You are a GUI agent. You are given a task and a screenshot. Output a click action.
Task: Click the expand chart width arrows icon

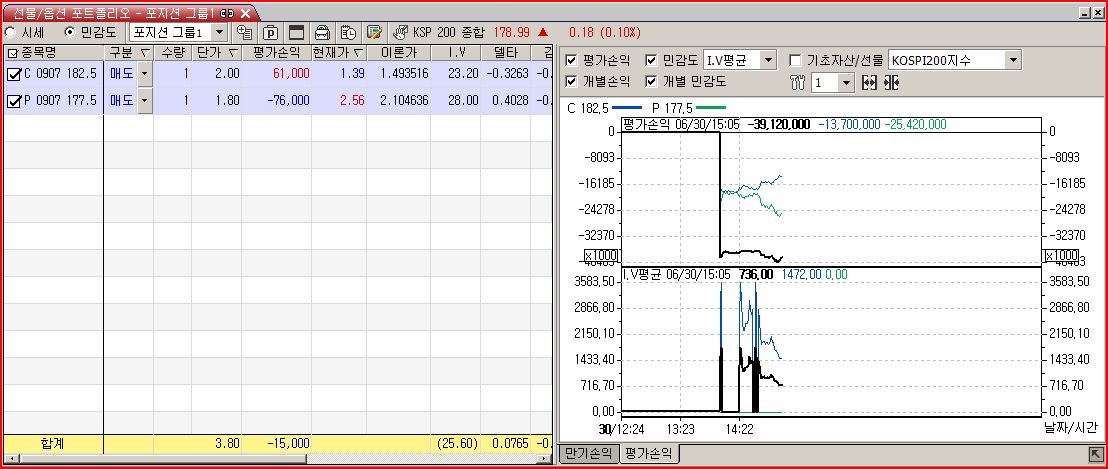tap(869, 83)
